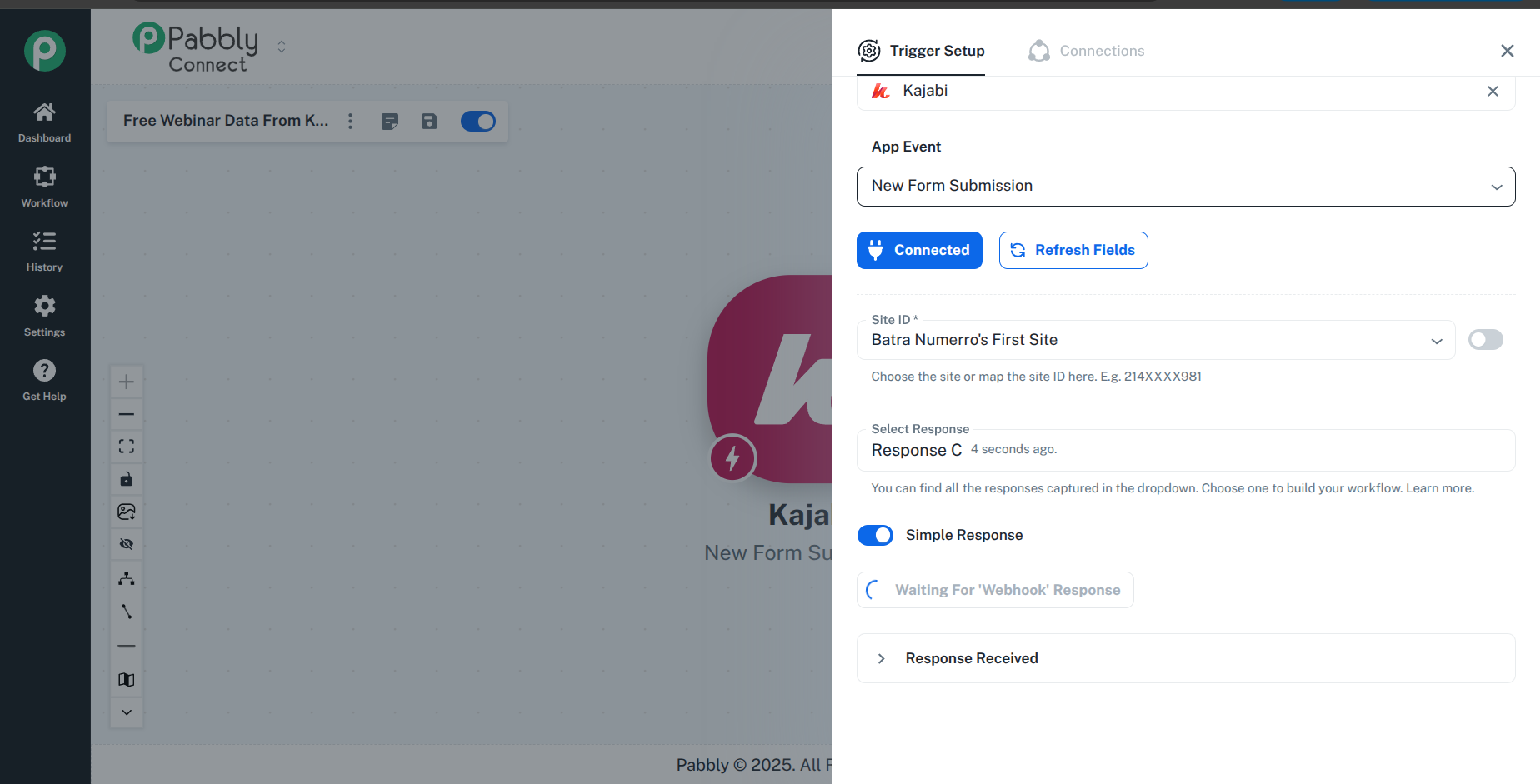1540x784 pixels.
Task: Open the App Event dropdown
Action: coord(1185,187)
